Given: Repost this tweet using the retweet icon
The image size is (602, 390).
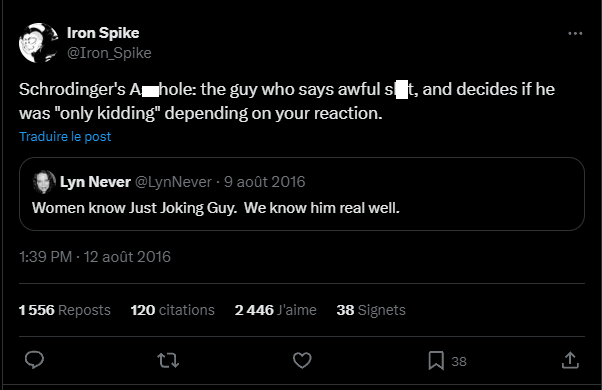Looking at the screenshot, I should point(168,360).
